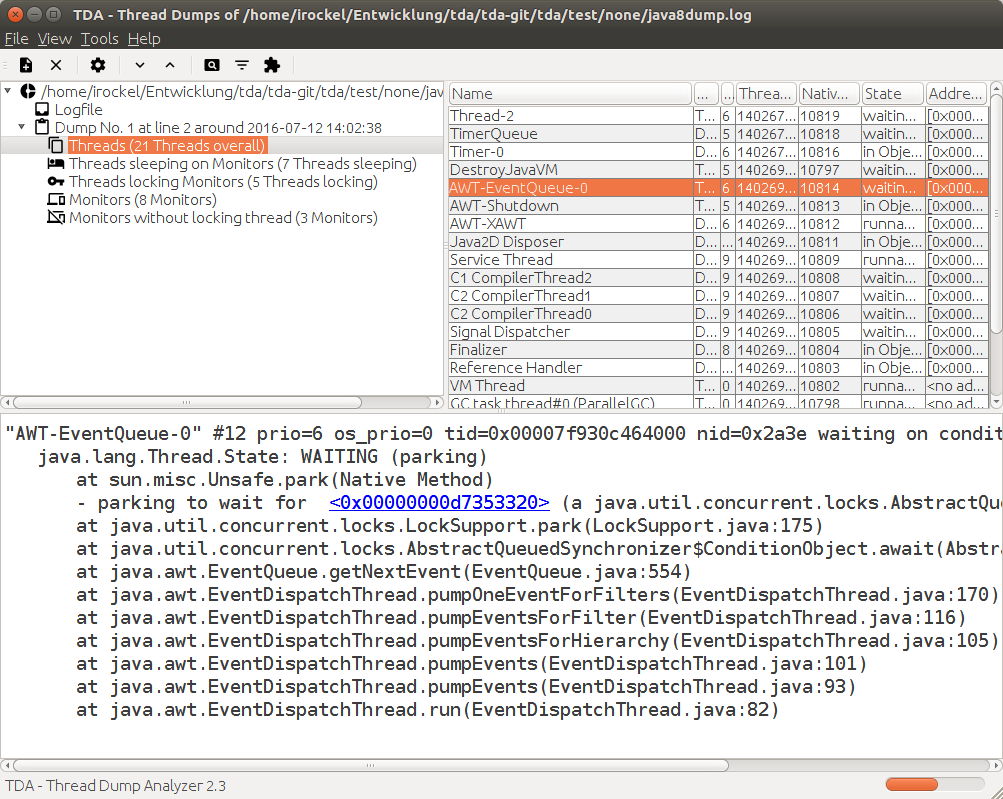The image size is (1003, 799).
Task: Click the find long running threads icon
Action: (211, 65)
